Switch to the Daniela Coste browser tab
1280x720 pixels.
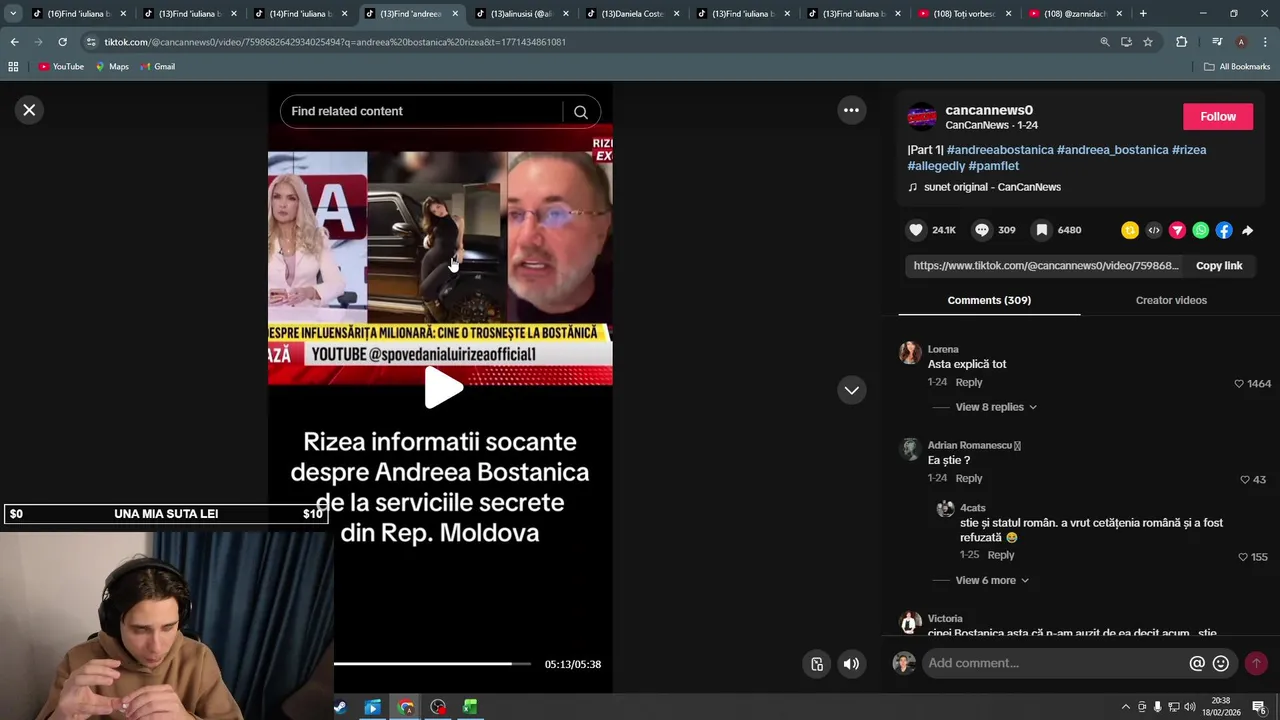point(631,14)
